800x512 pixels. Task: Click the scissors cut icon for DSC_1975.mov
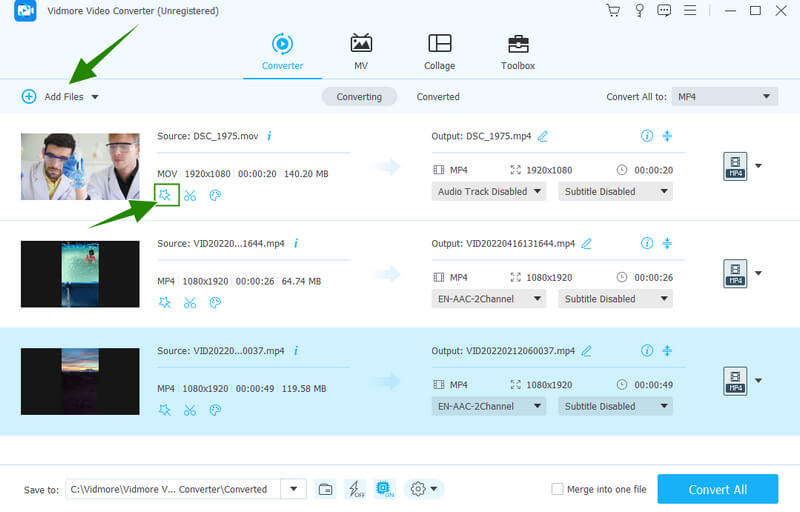[190, 195]
